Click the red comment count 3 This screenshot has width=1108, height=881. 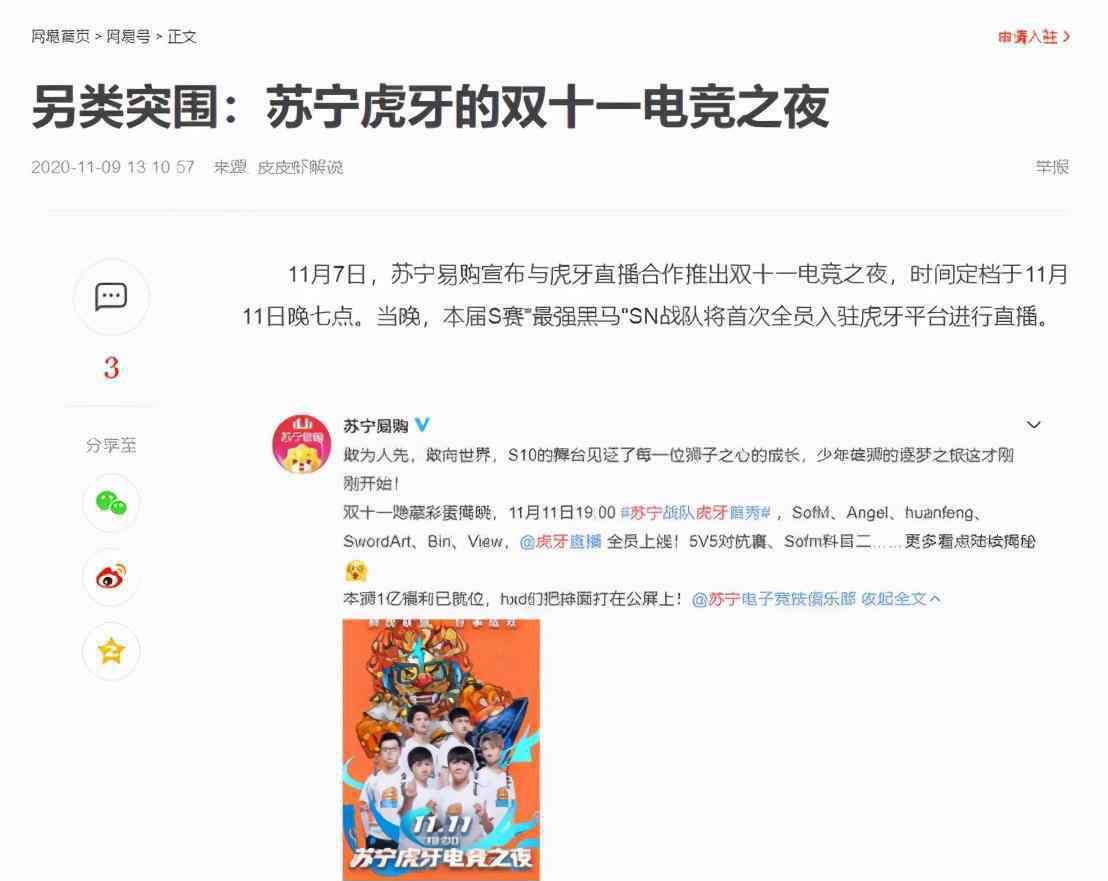pos(111,368)
